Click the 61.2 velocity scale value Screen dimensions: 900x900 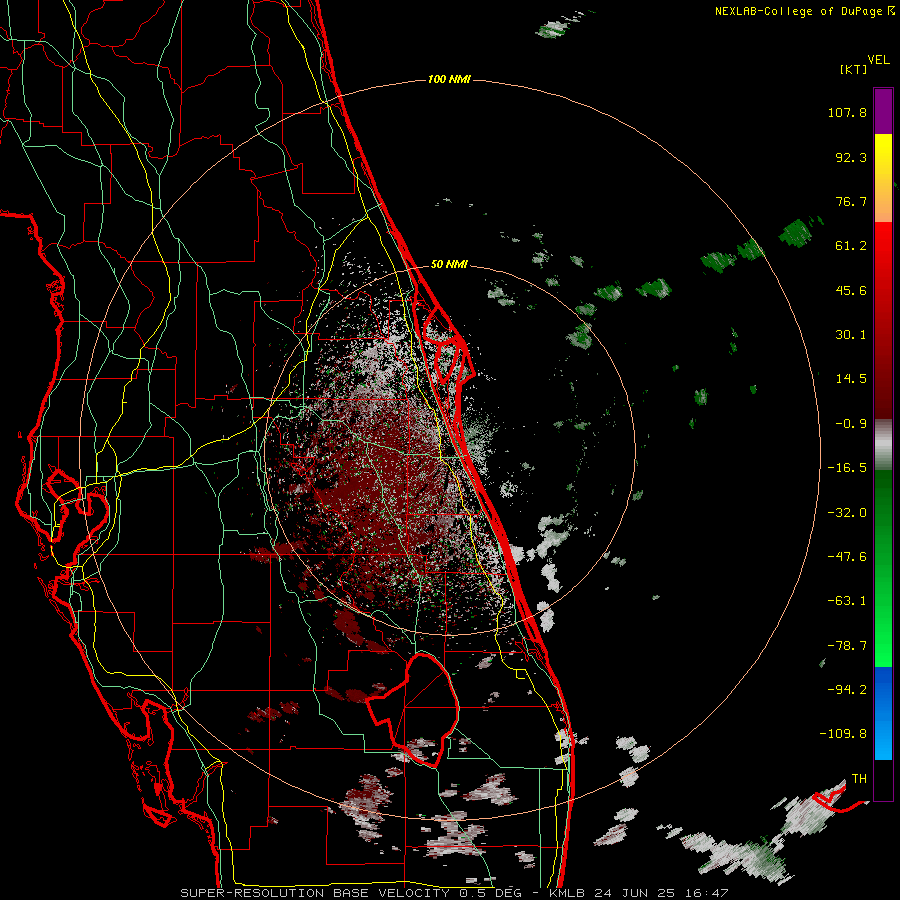[x=851, y=246]
